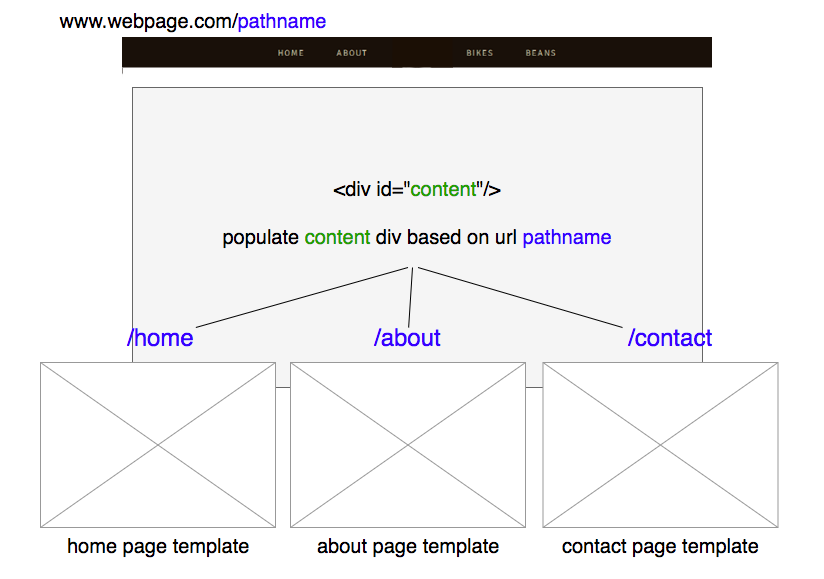Click the www.webpage.com URL text
This screenshot has height=579, width=824.
click(148, 22)
